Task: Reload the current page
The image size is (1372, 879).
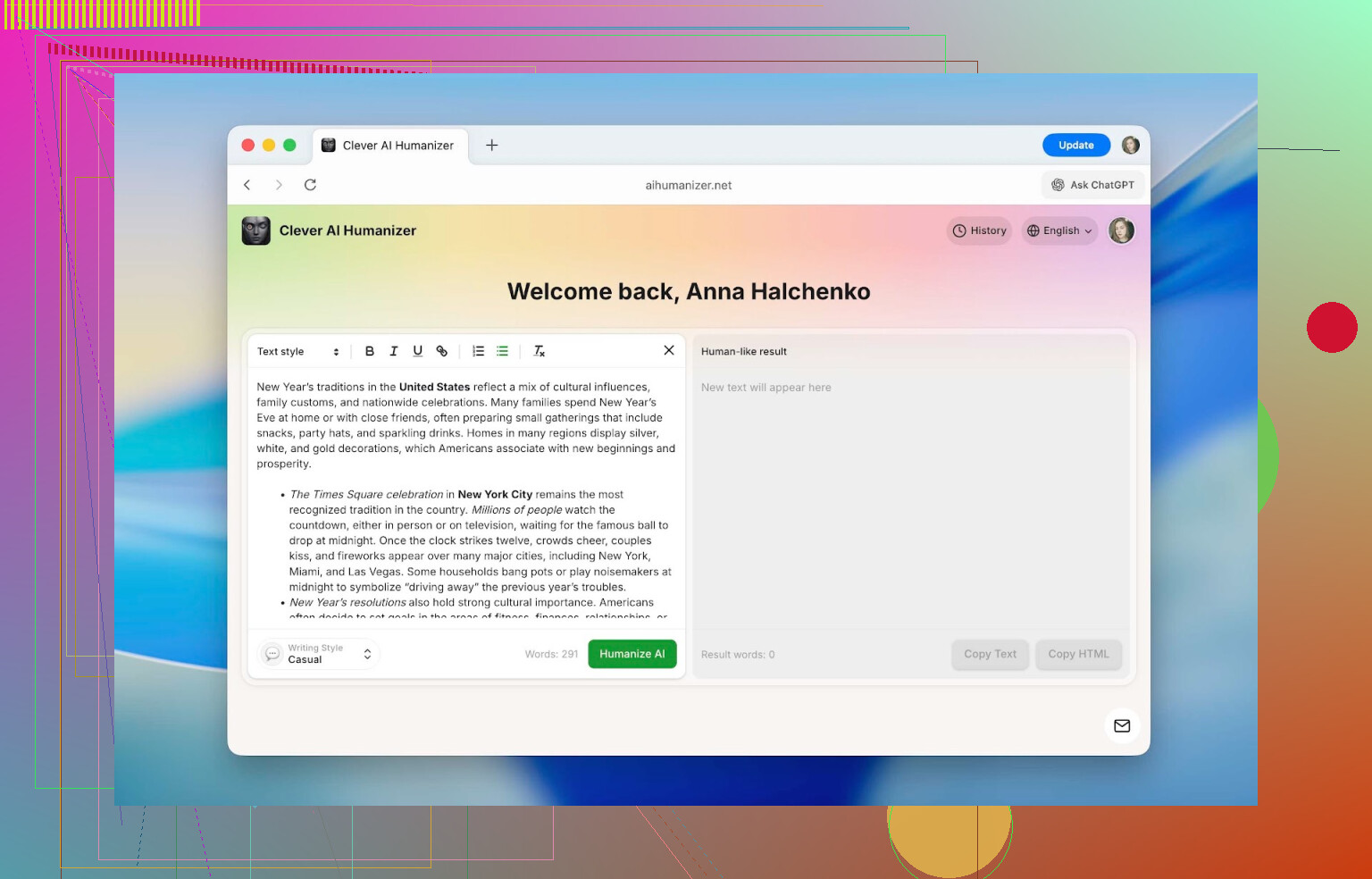Action: coord(310,185)
